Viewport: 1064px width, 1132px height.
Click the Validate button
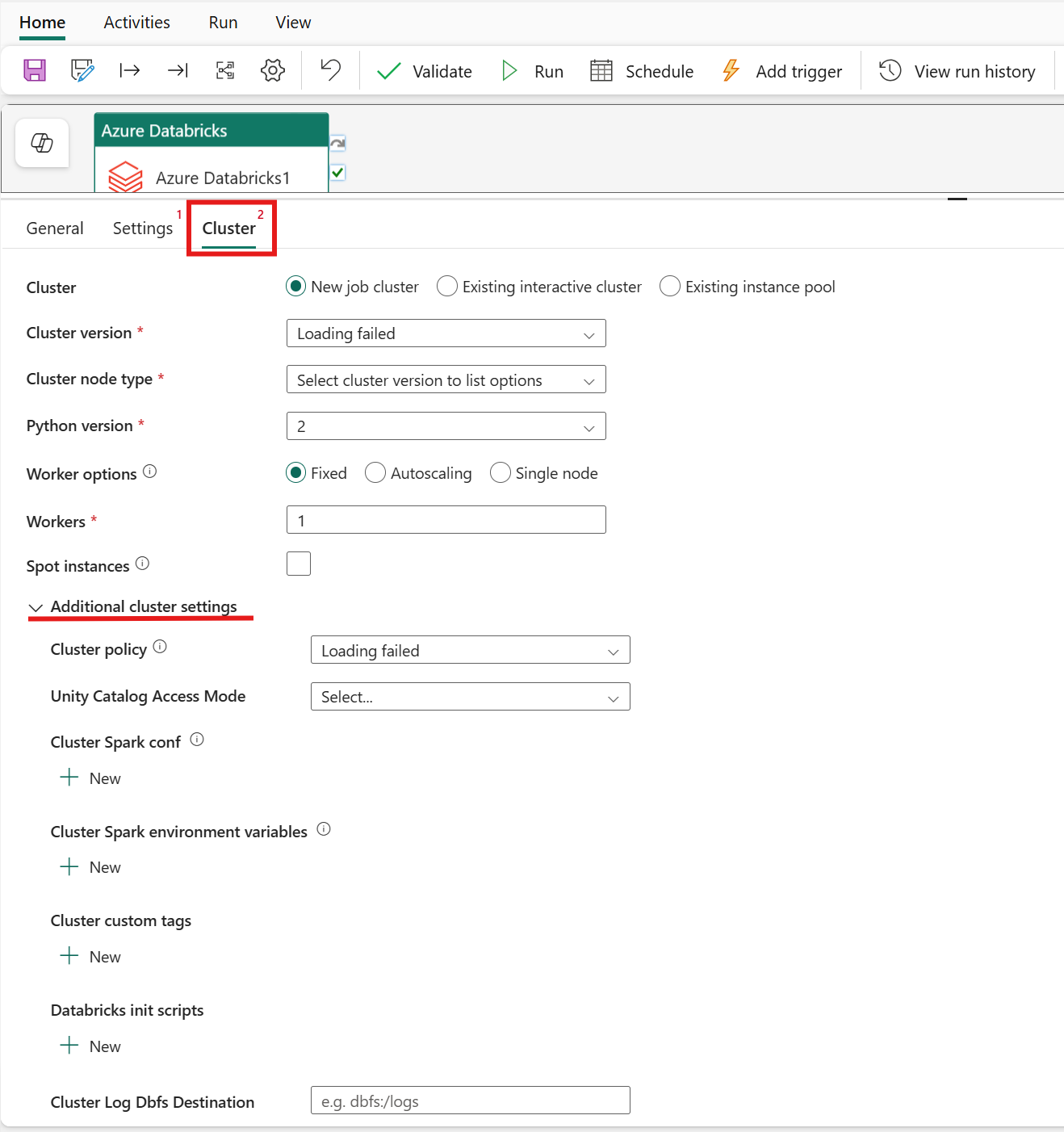click(x=423, y=71)
